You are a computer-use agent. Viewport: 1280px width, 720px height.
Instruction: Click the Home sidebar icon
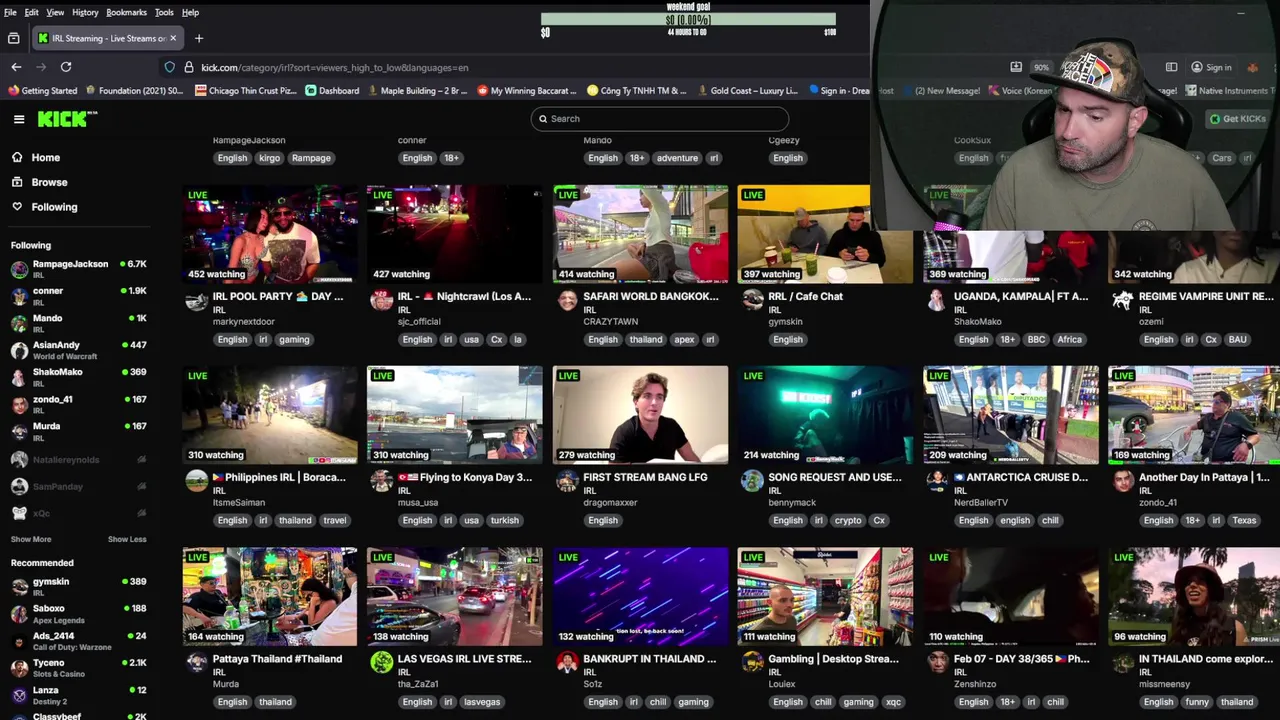(17, 157)
